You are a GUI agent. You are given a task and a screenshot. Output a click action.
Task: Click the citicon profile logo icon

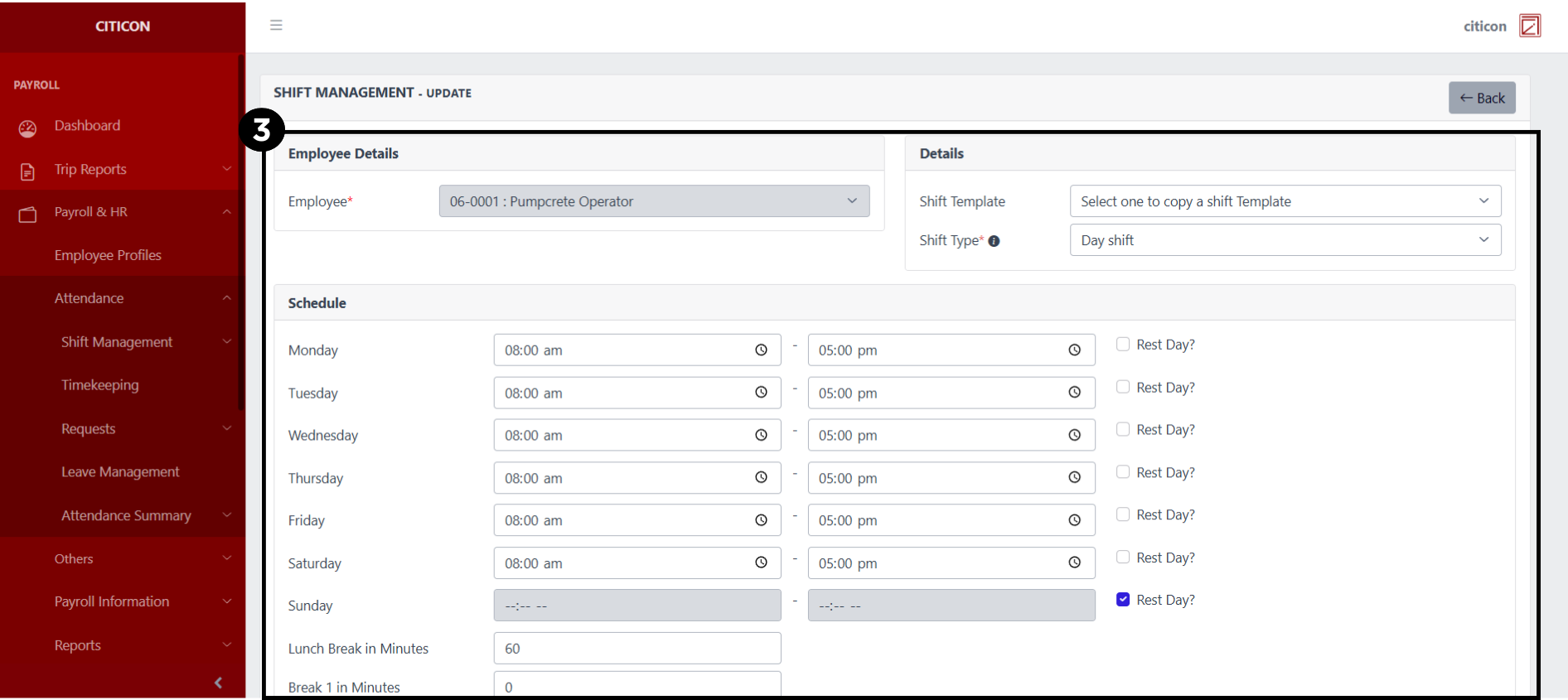click(1529, 26)
